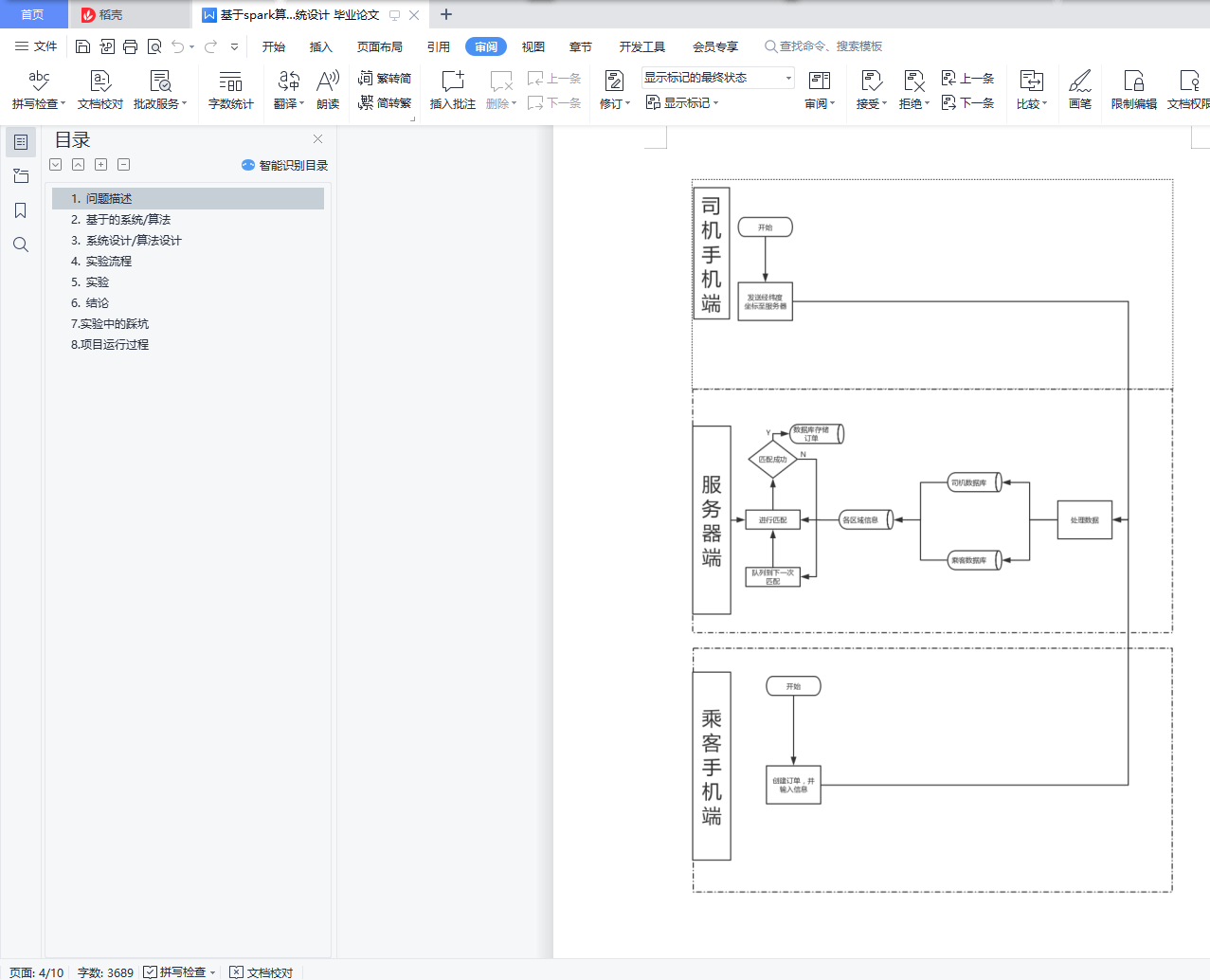This screenshot has height=980, width=1210.
Task: Open the quick access toolbar customize arrow
Action: (x=234, y=46)
